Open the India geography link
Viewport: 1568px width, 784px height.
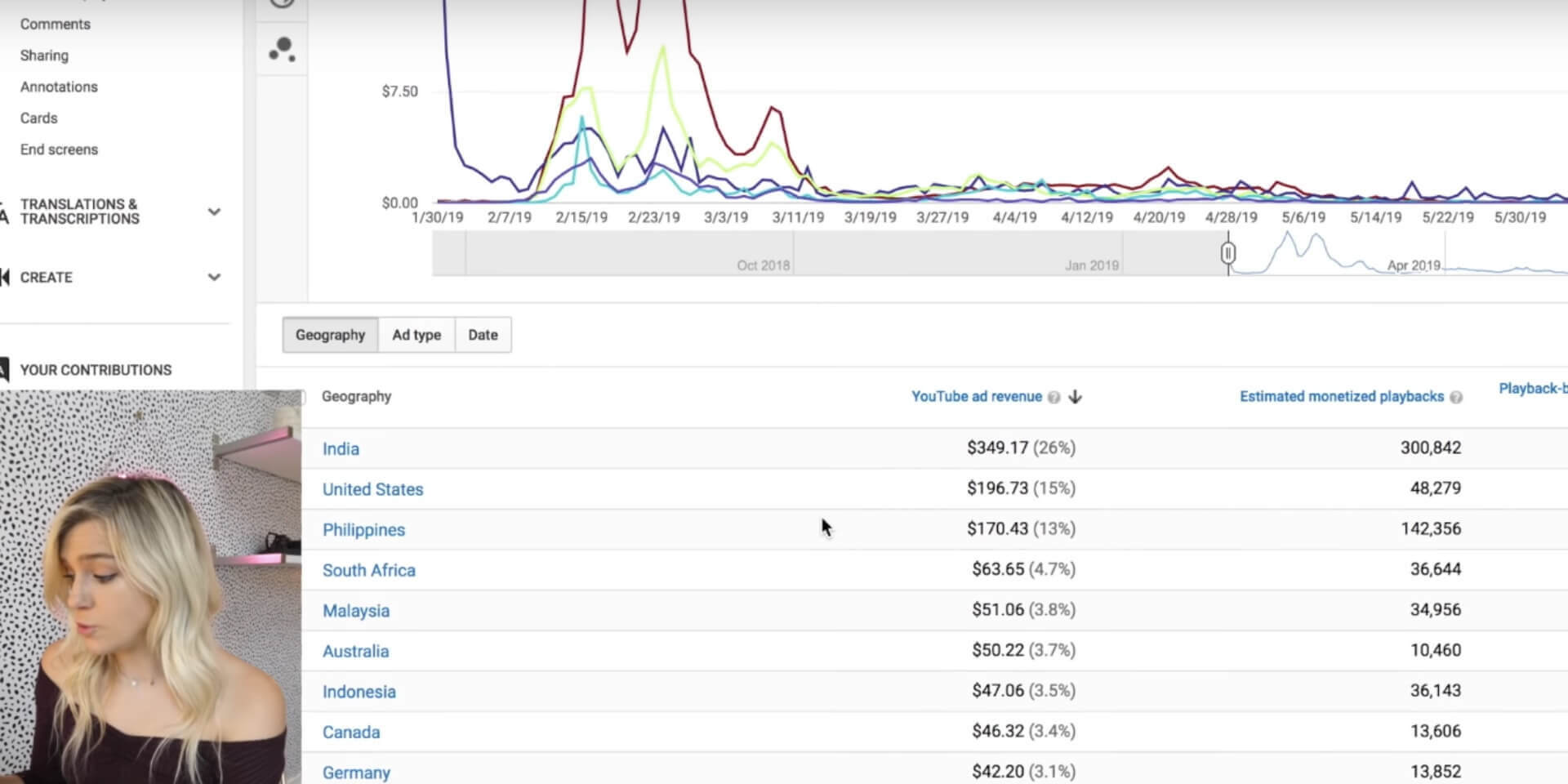(341, 449)
